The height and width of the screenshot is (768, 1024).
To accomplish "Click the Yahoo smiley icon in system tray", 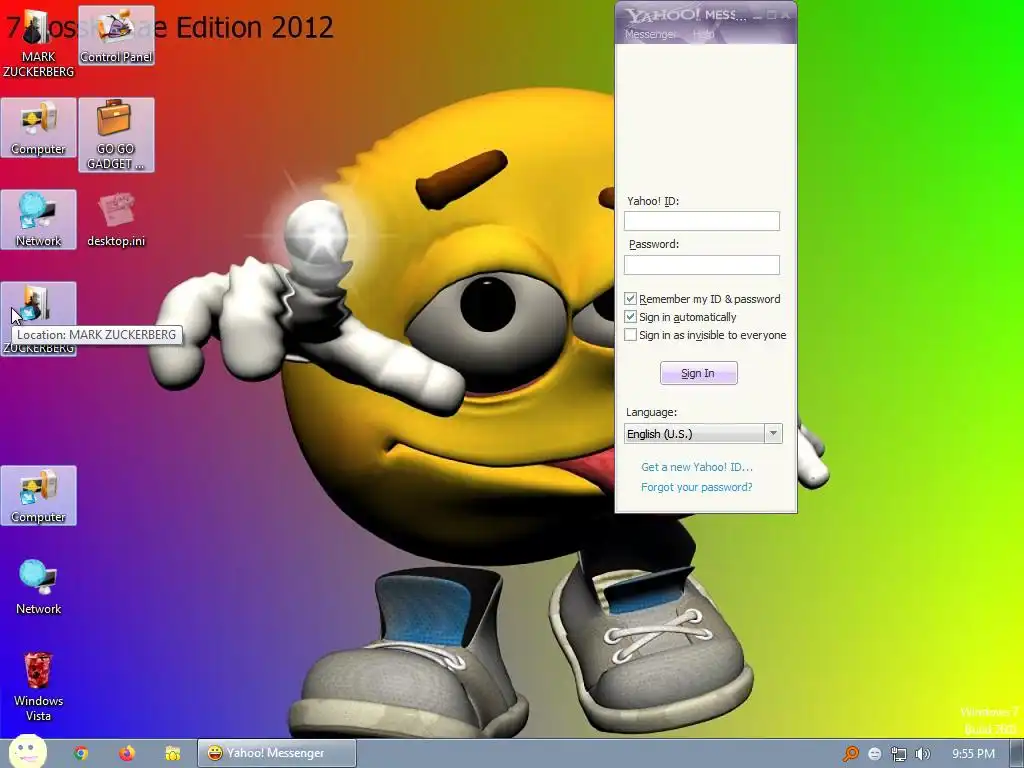I will pos(874,754).
